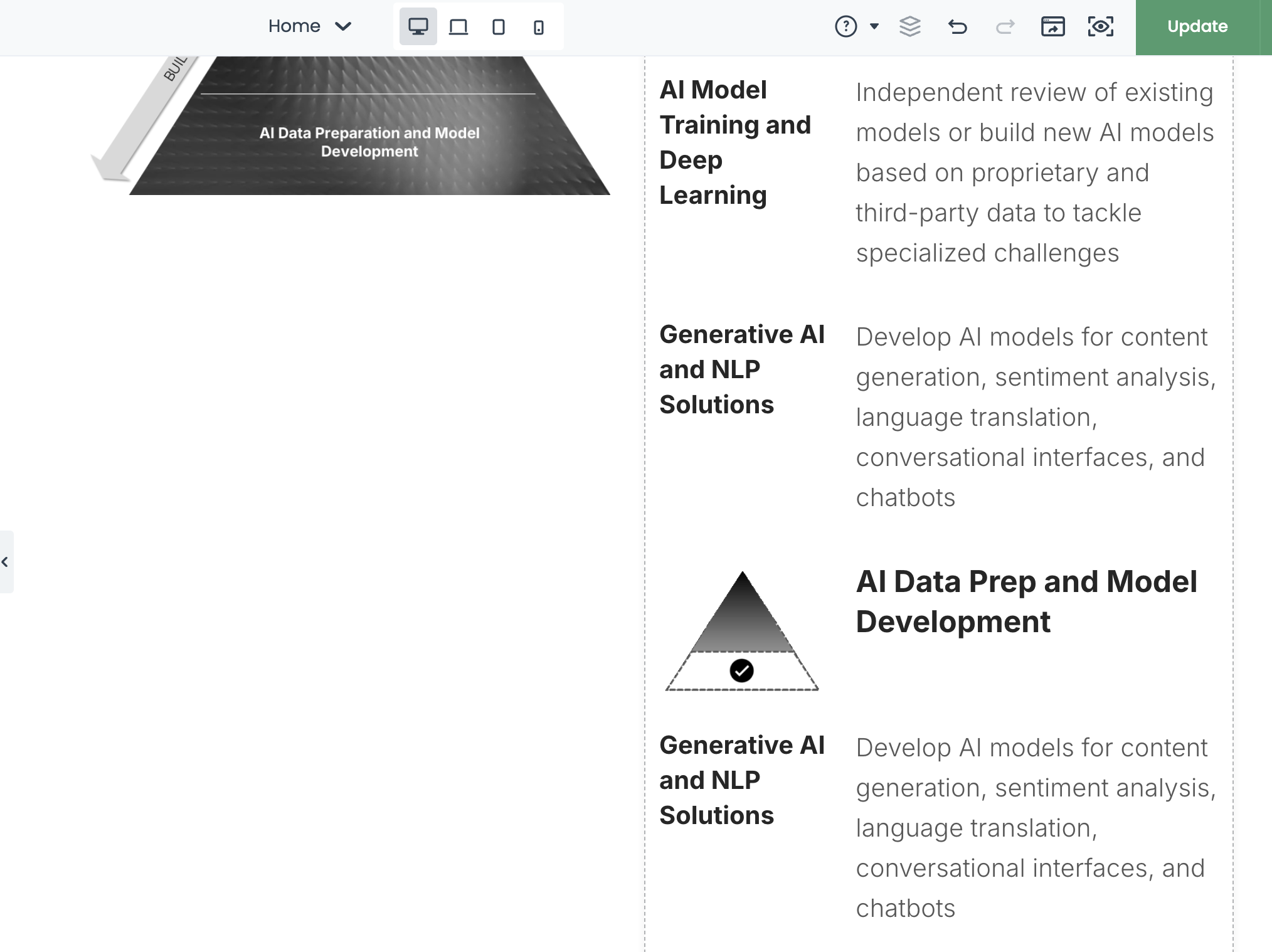This screenshot has width=1272, height=952.
Task: Open the view page icon
Action: pos(1052,26)
